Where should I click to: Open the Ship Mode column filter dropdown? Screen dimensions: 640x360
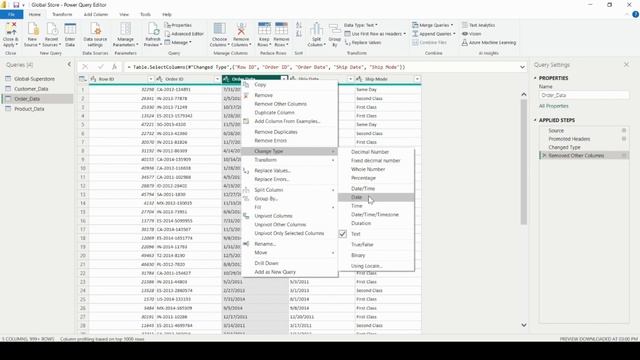[417, 79]
